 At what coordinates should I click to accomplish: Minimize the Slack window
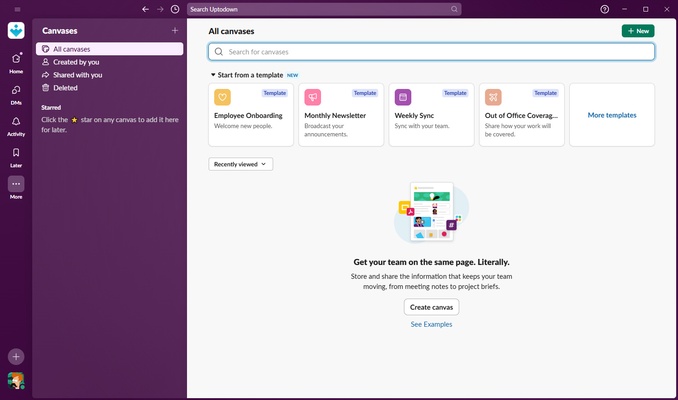(x=624, y=9)
